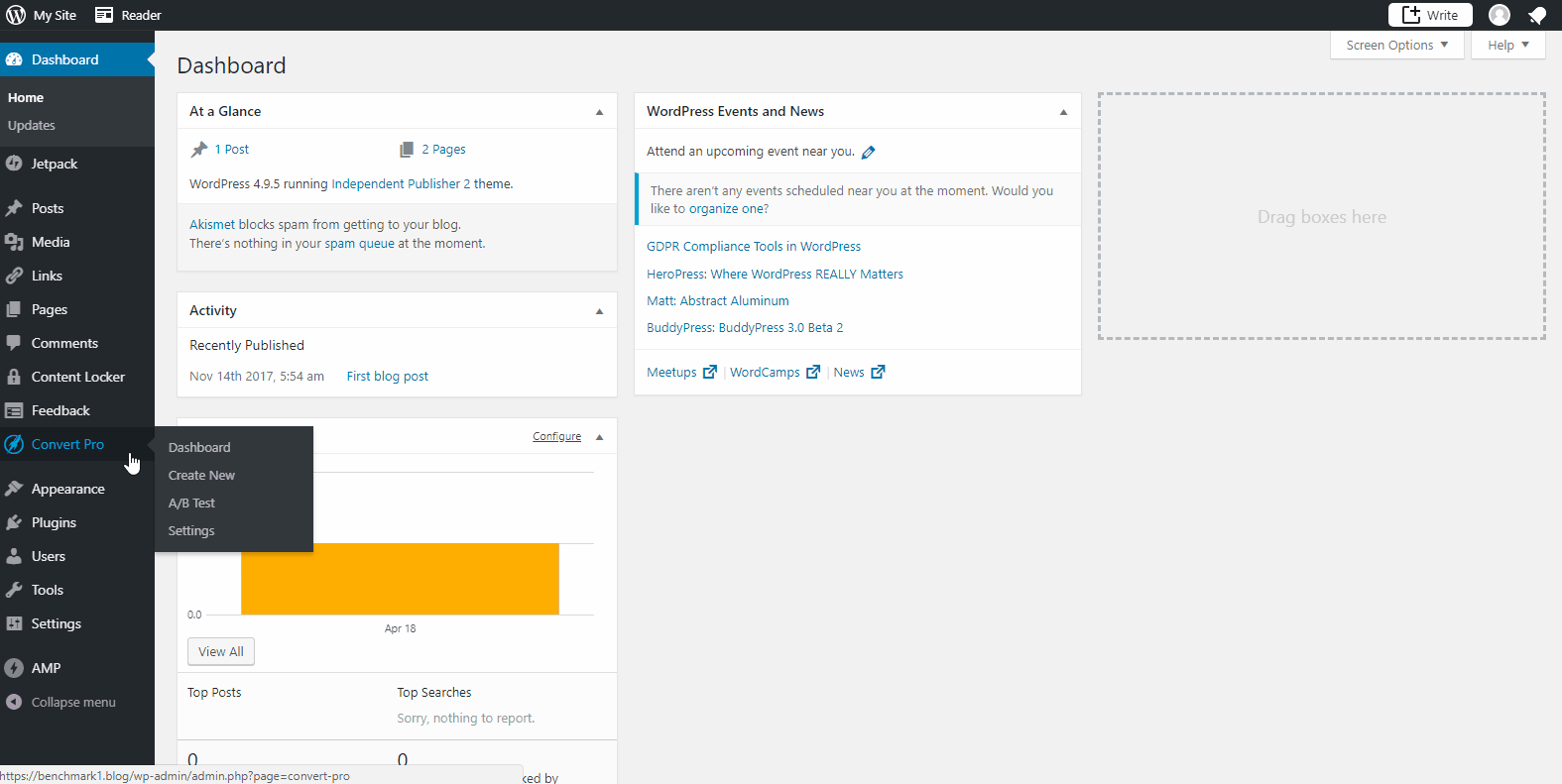This screenshot has width=1562, height=784.
Task: Open the WordCamps external link
Action: click(775, 373)
